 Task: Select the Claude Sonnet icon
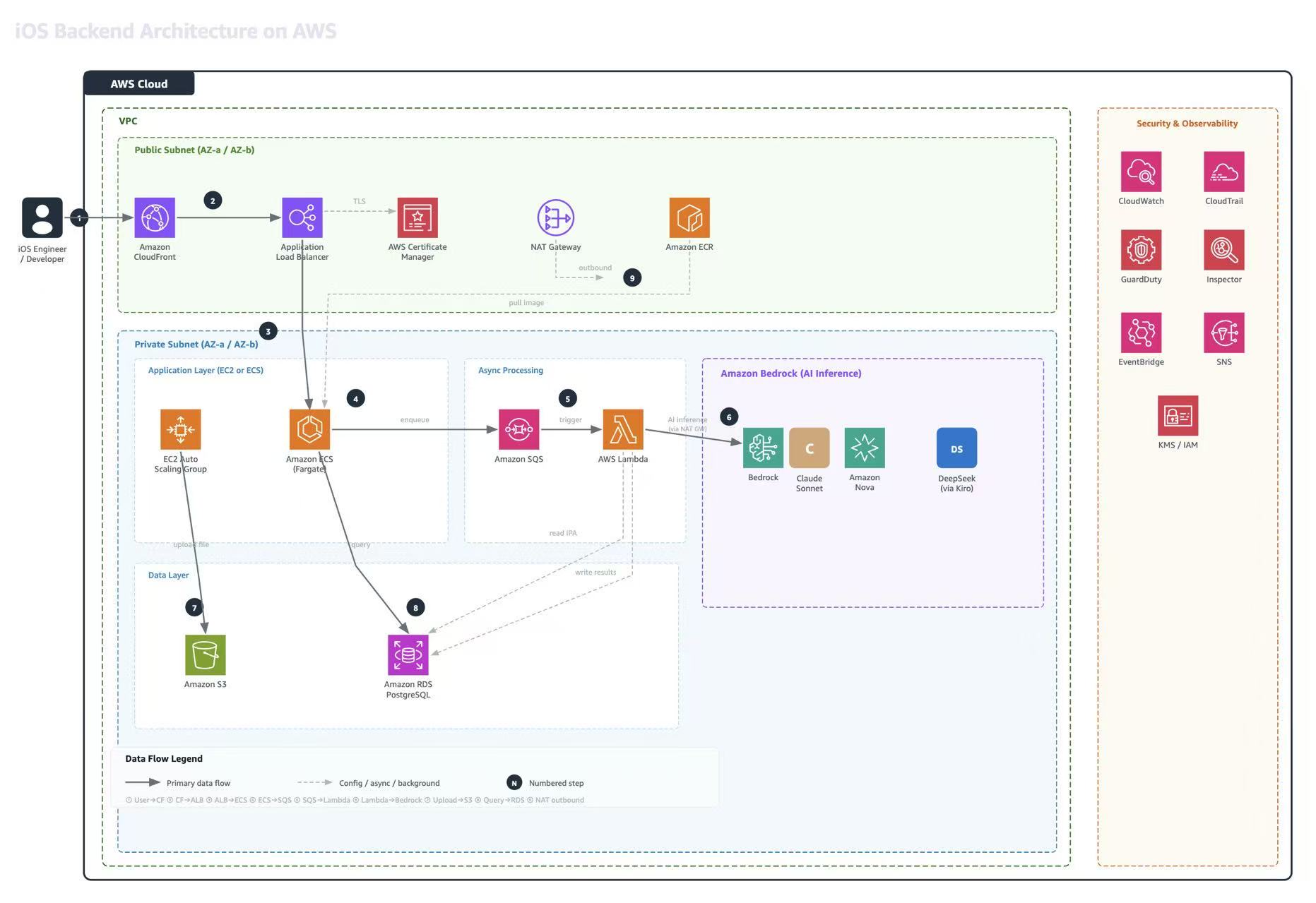click(x=810, y=448)
